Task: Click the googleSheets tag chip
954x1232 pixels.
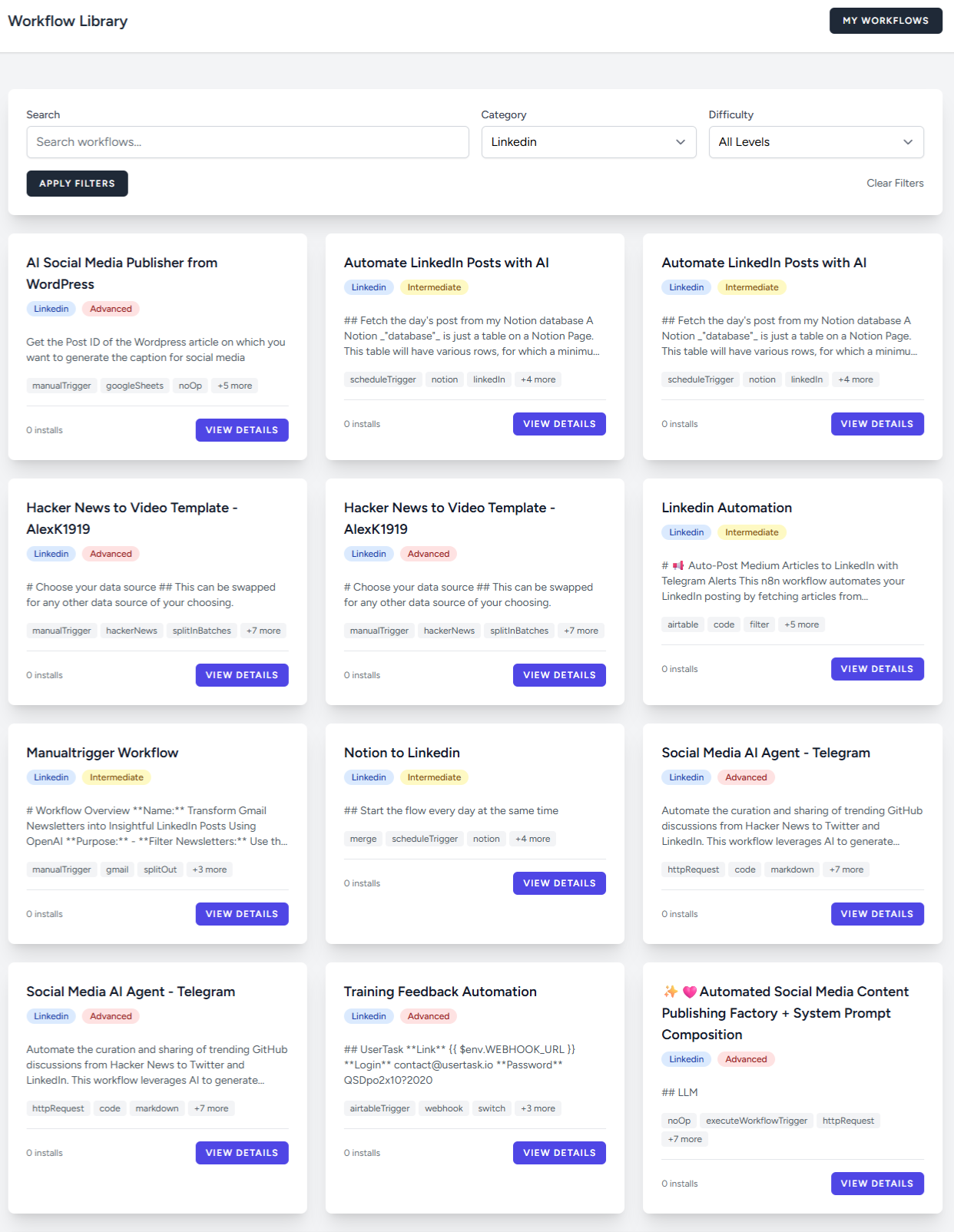Action: (134, 386)
